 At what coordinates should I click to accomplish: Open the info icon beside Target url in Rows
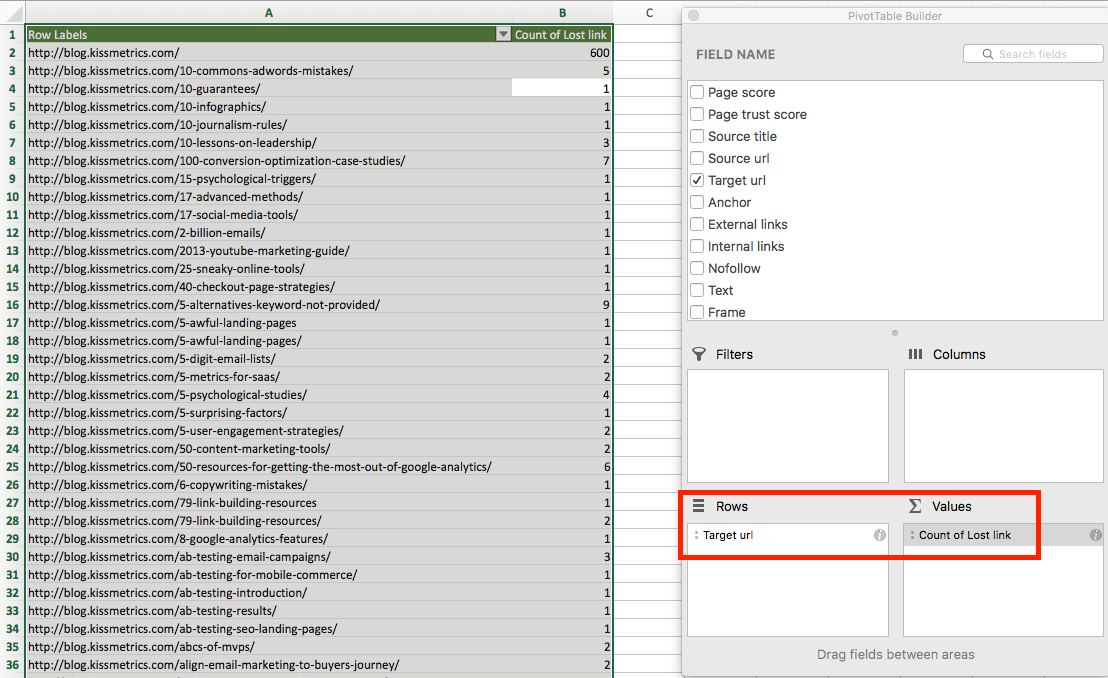[879, 536]
